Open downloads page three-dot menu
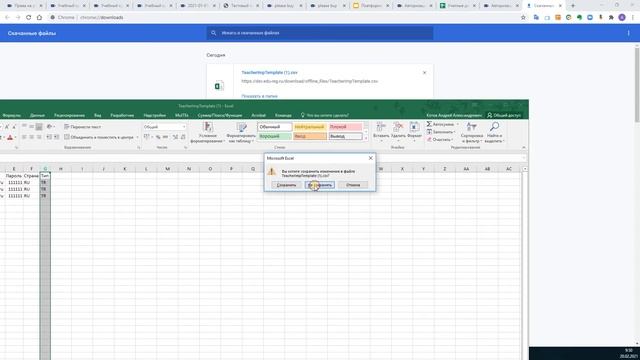Viewport: 640px width, 360px height. point(629,33)
